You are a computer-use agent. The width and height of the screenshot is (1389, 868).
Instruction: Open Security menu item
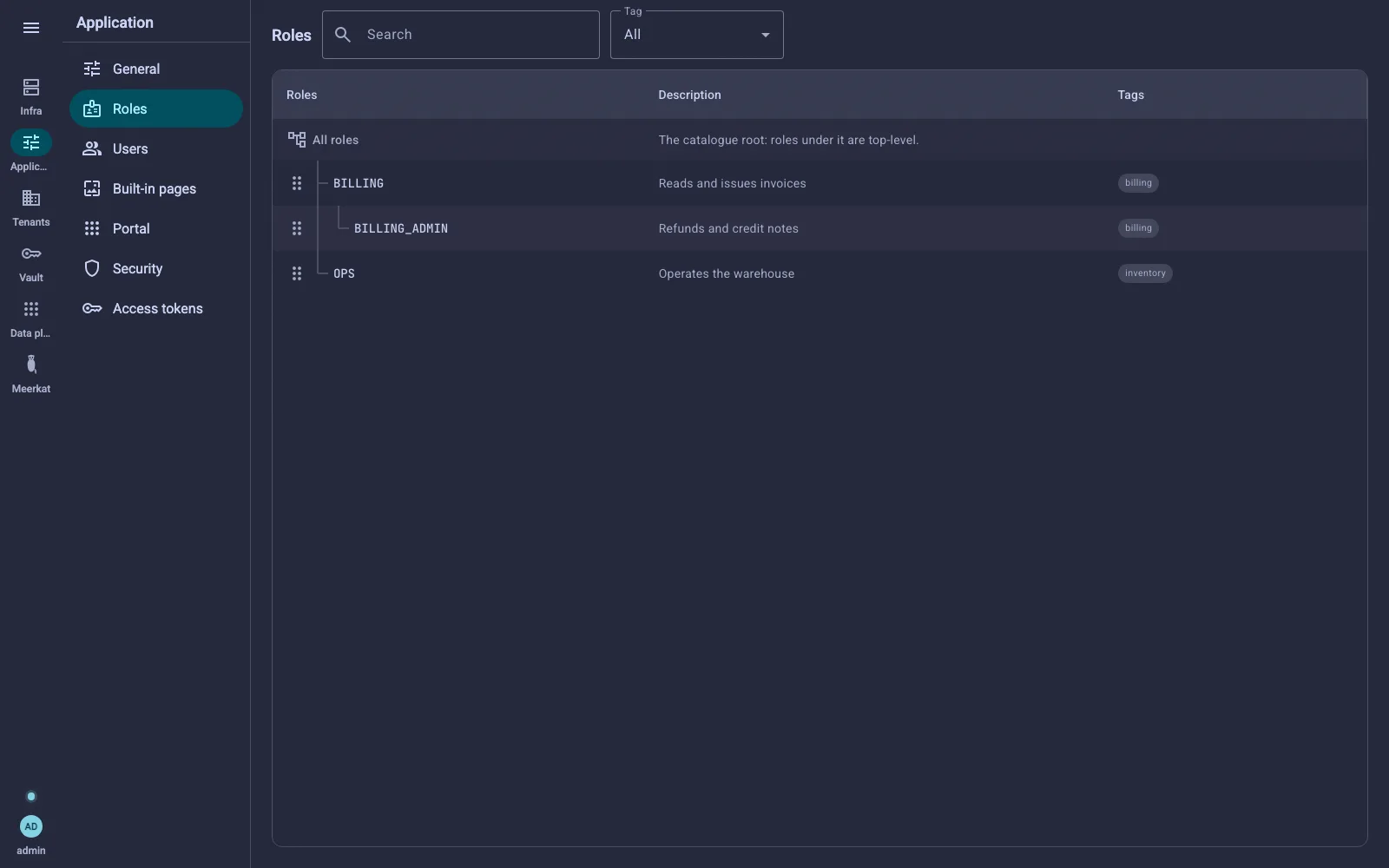(x=156, y=268)
